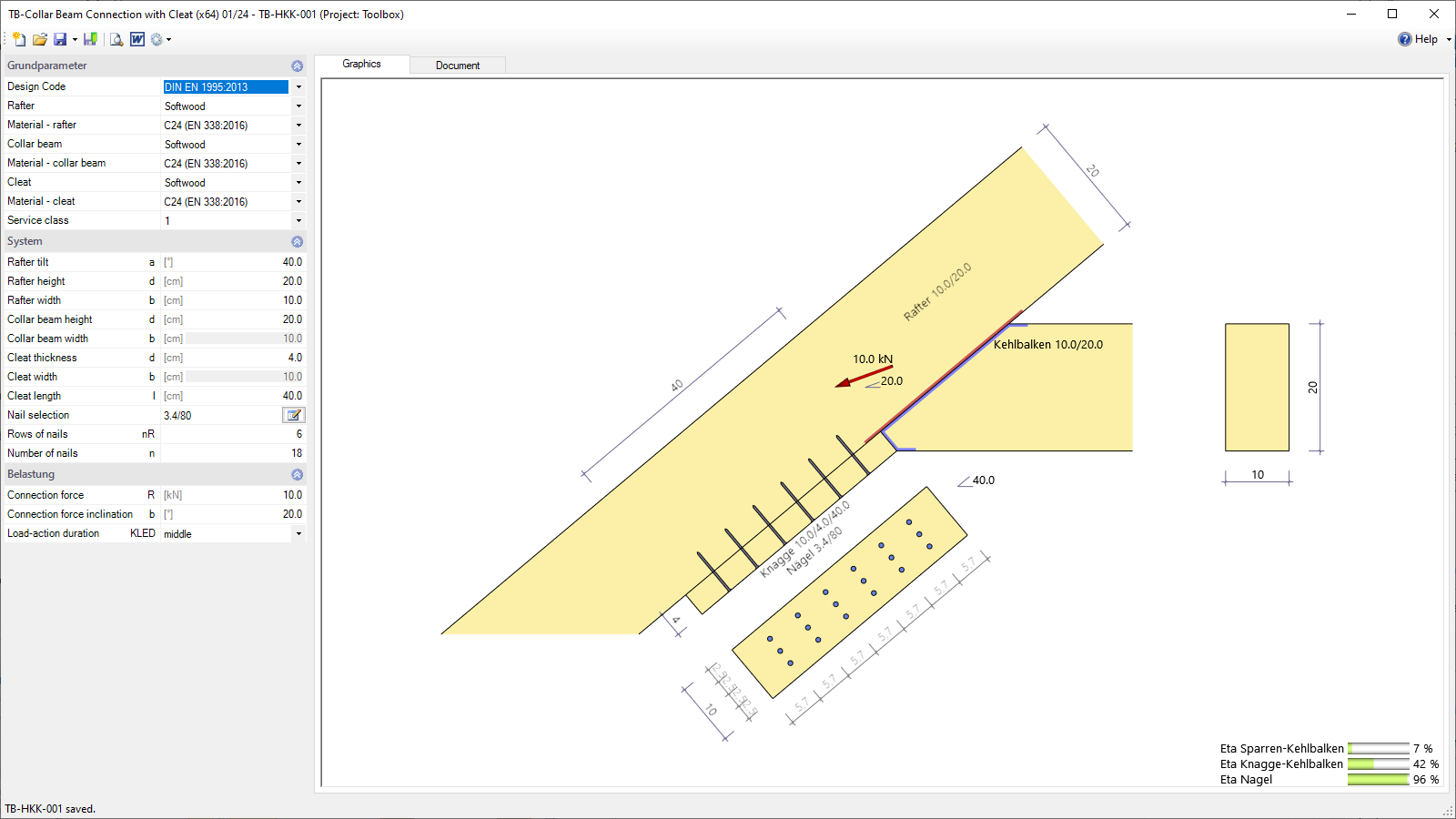Open file using the folder icon
This screenshot has width=1456, height=819.
[40, 39]
